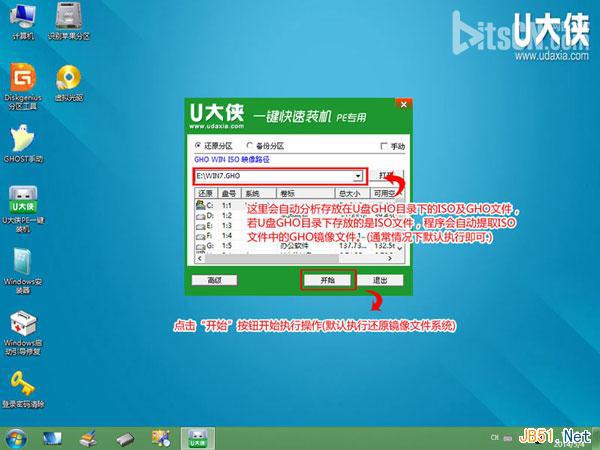Select the 备份分区 radio button
The image size is (600, 450).
tap(249, 145)
